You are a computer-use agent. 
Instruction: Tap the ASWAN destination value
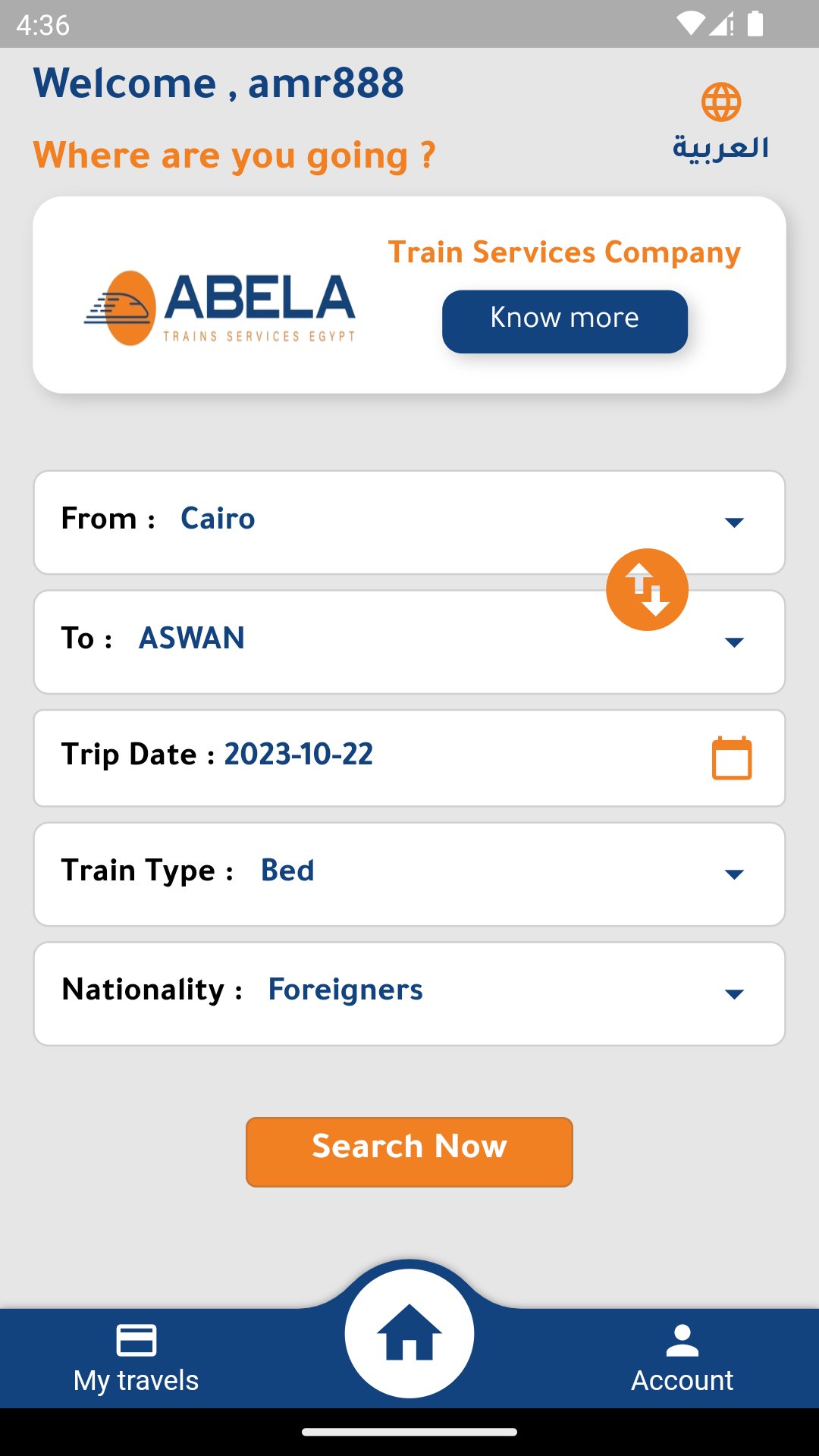pos(192,639)
